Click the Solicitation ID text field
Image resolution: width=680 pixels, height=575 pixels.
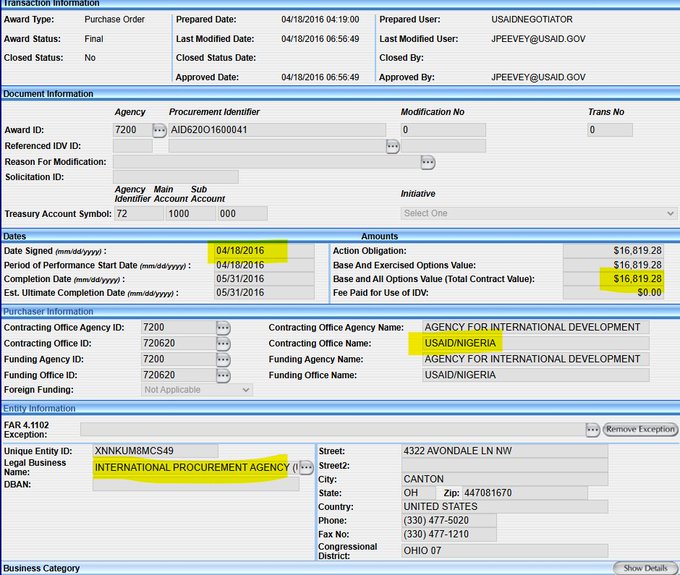tap(175, 177)
